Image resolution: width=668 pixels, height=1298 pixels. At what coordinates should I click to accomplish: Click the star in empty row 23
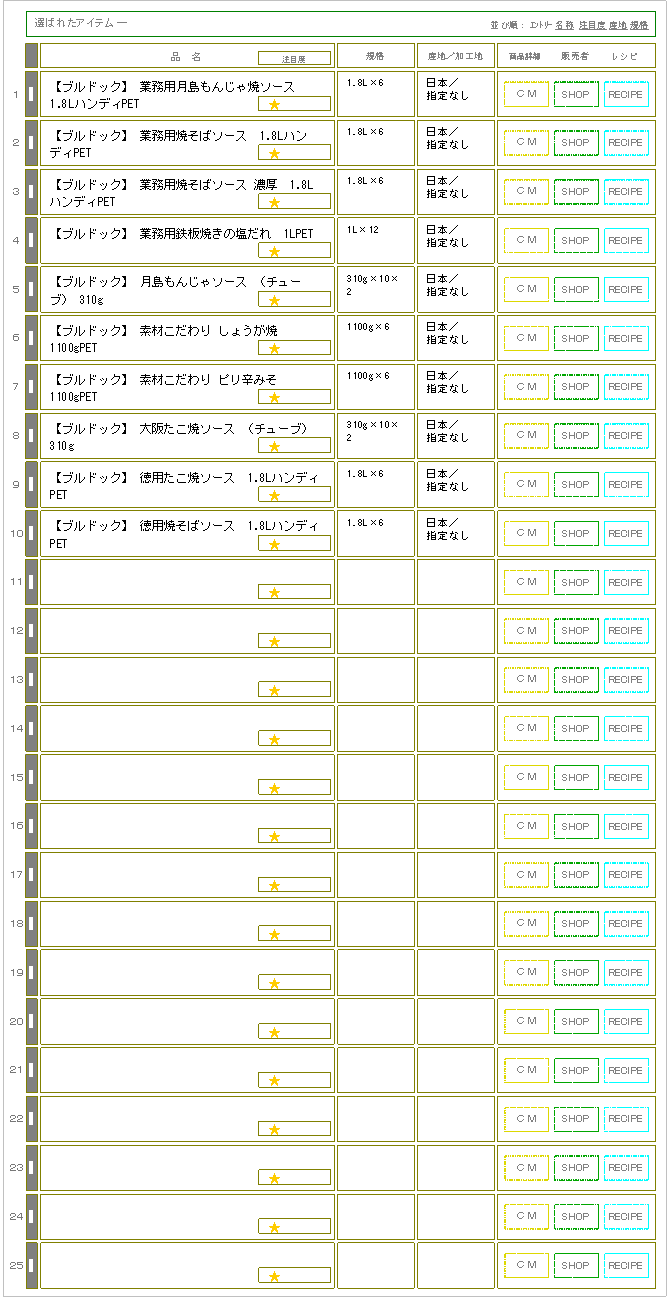point(274,1179)
